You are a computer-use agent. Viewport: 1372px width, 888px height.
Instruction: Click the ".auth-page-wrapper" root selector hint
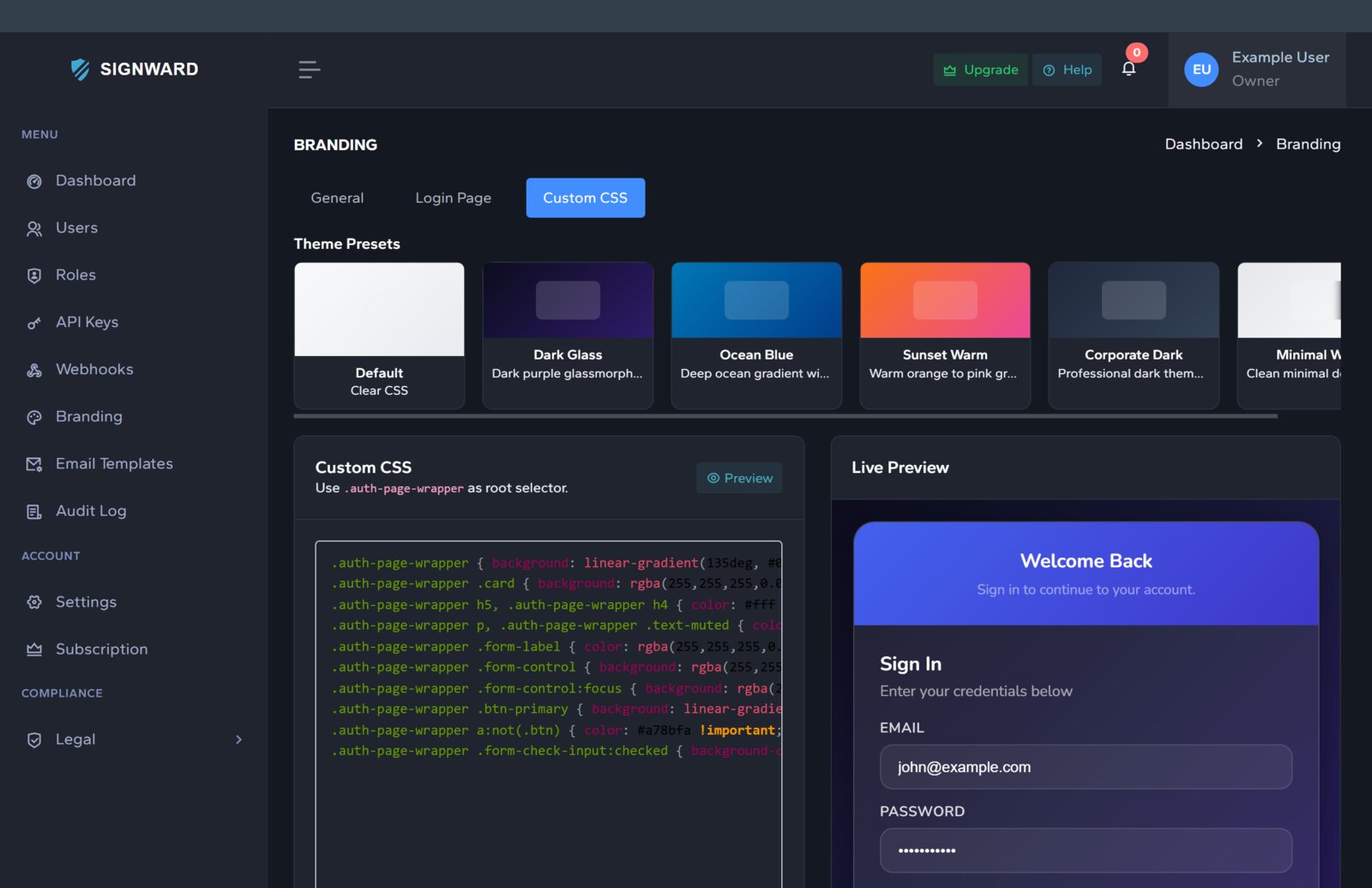pyautogui.click(x=404, y=488)
